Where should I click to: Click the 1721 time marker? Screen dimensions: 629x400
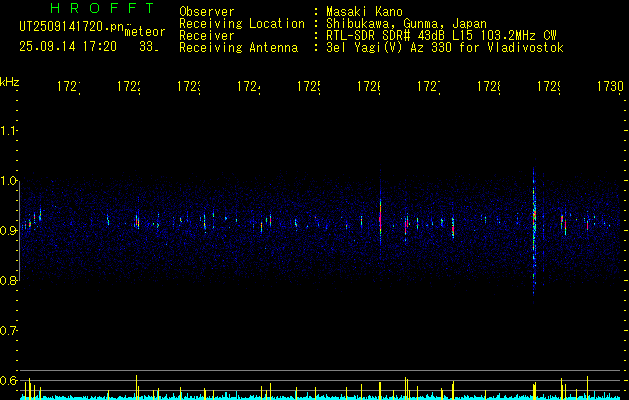point(69,86)
